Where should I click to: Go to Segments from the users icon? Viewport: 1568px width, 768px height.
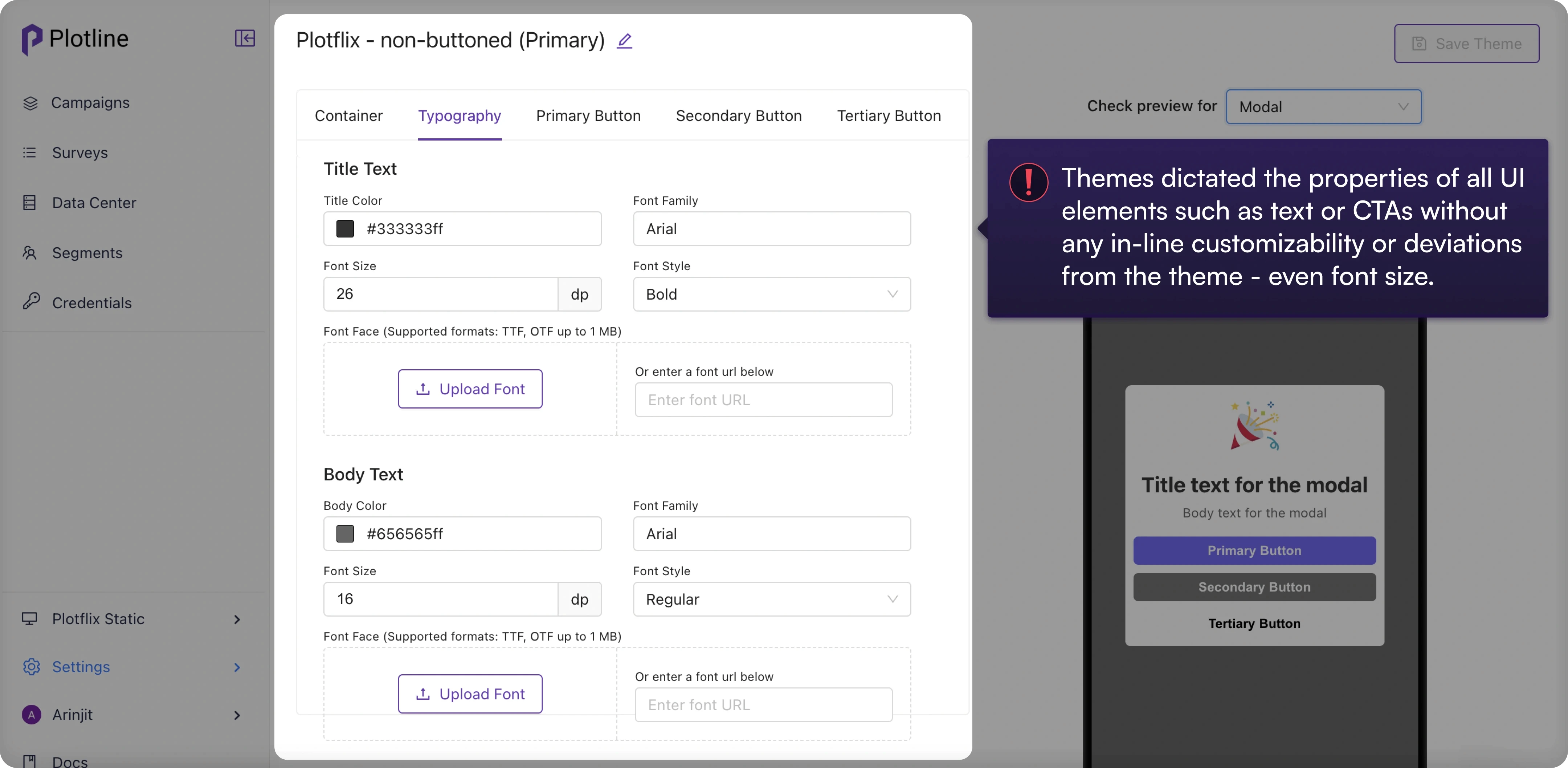[30, 253]
